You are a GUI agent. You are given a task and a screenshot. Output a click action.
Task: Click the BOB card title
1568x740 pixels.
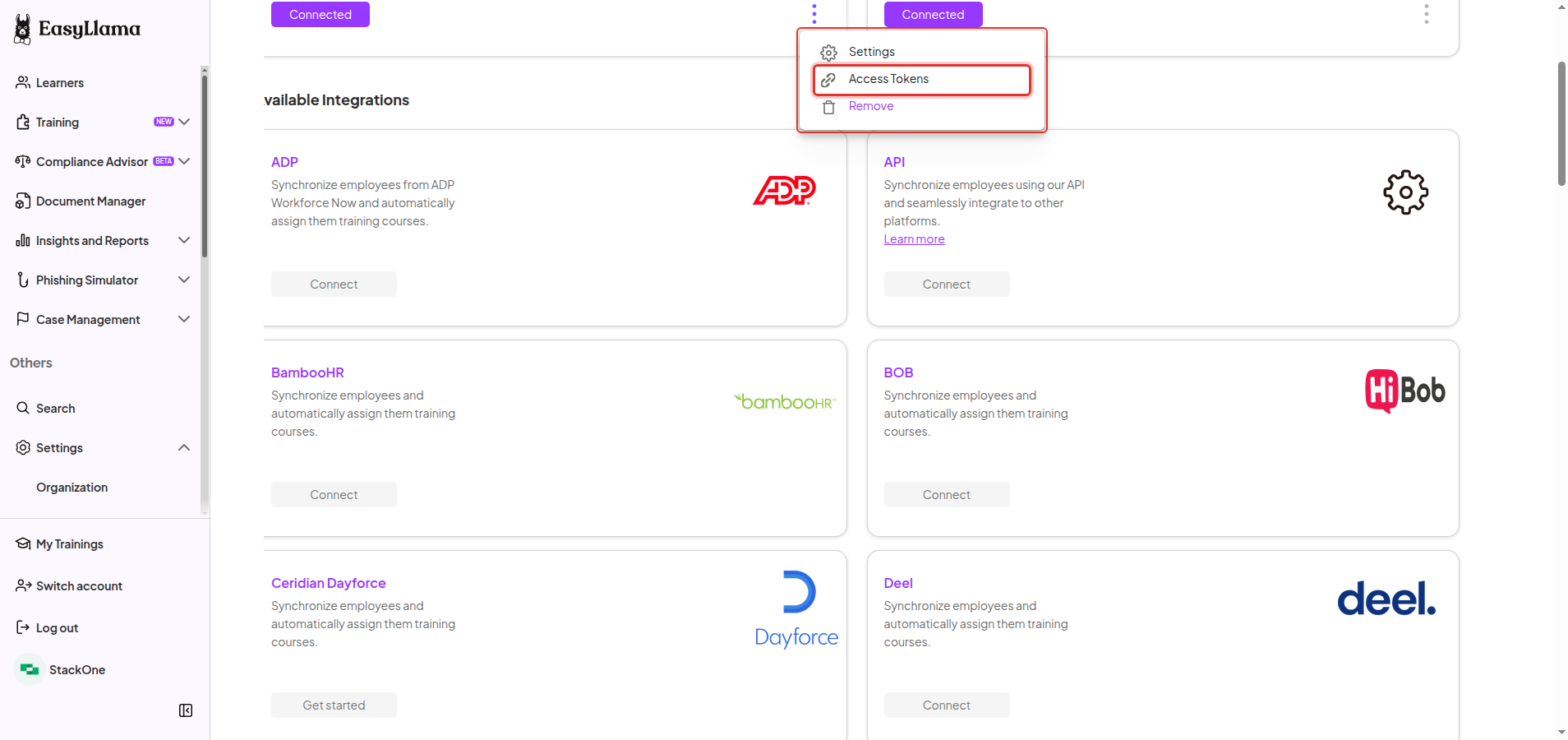click(898, 372)
